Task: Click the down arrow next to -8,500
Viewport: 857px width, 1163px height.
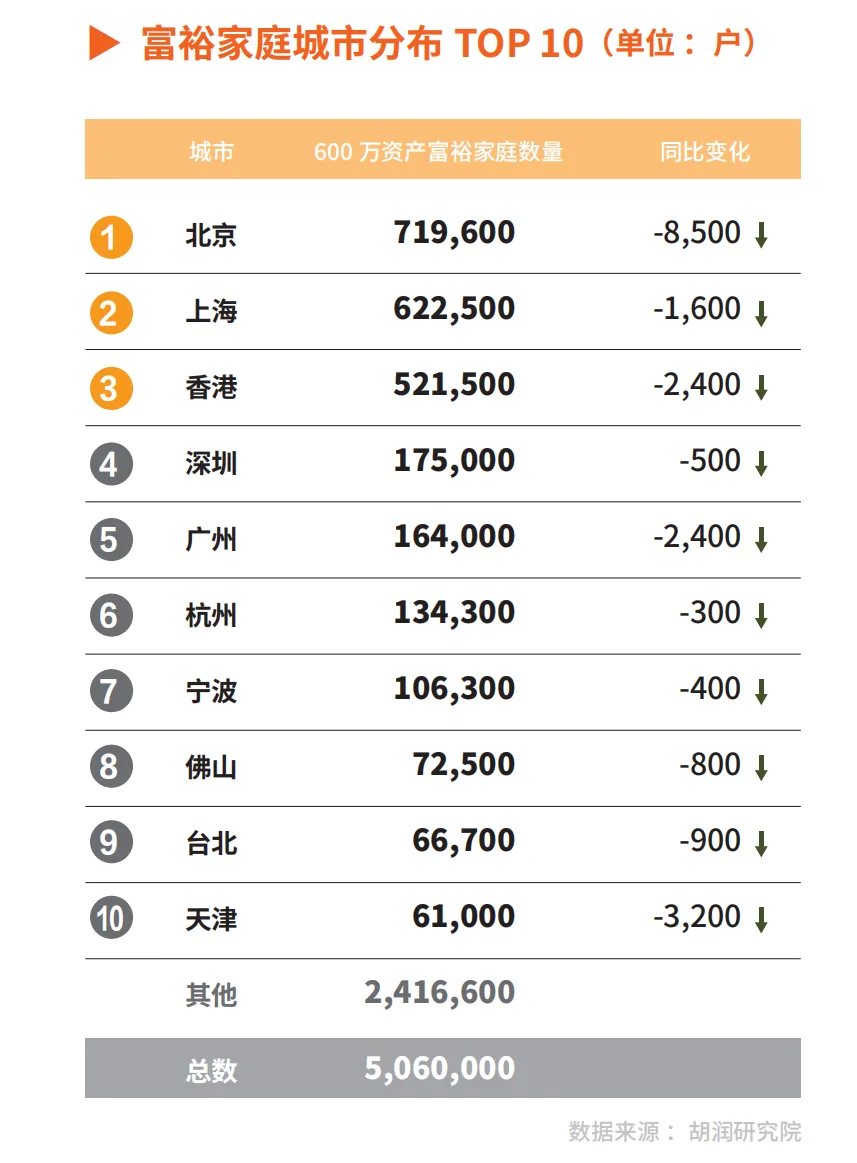Action: [x=761, y=235]
